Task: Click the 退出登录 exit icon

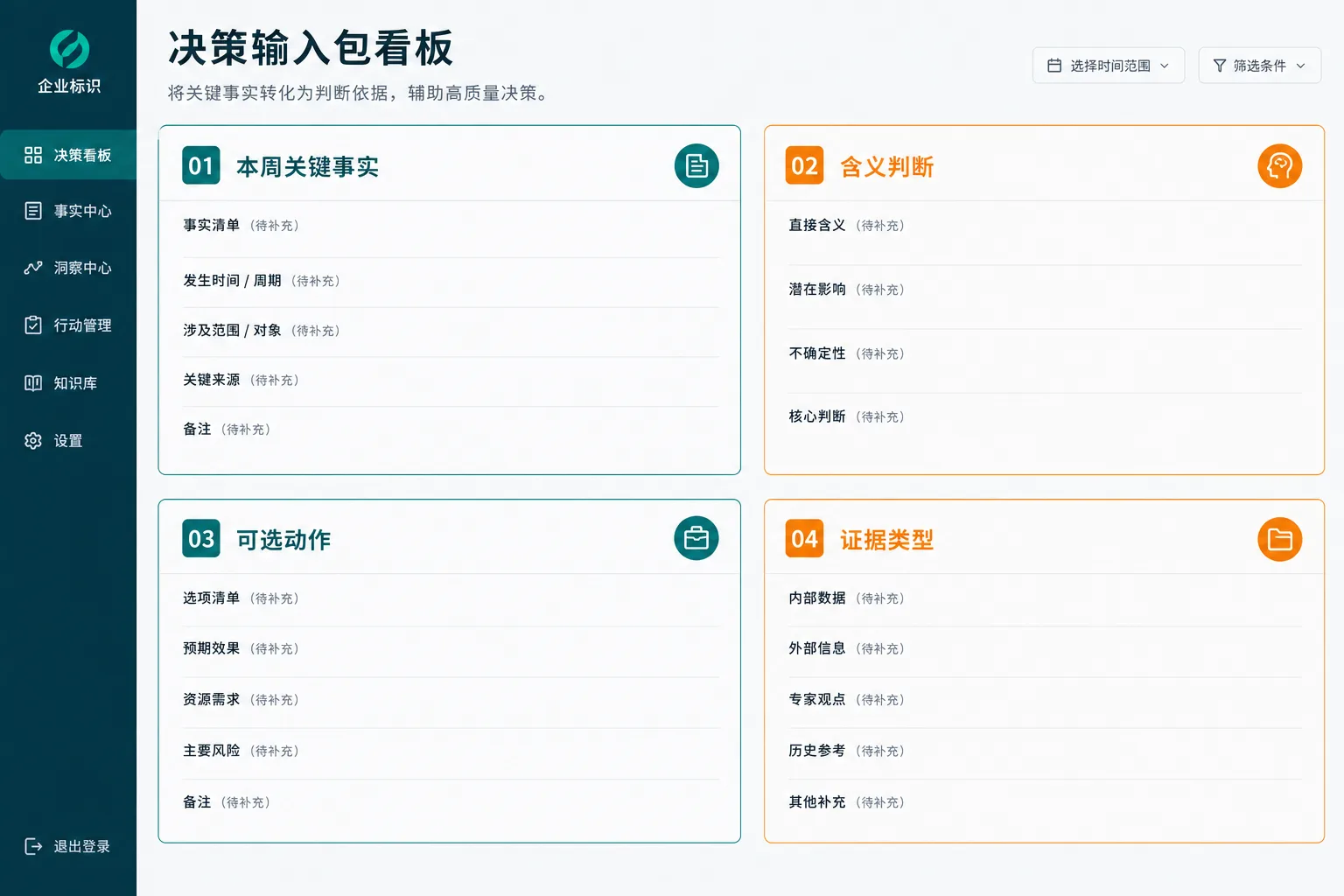Action: [33, 846]
